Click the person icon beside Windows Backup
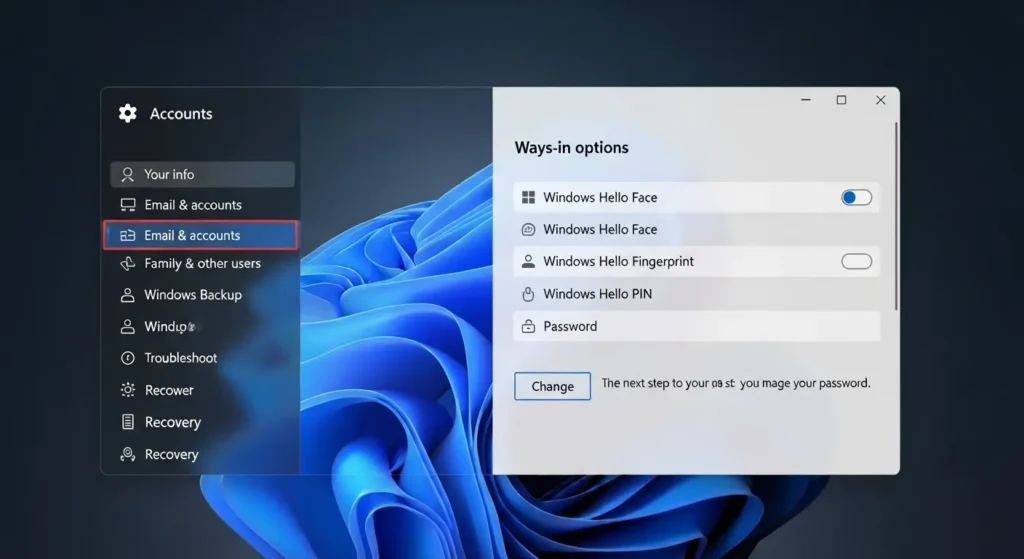This screenshot has width=1024, height=559. pyautogui.click(x=127, y=295)
